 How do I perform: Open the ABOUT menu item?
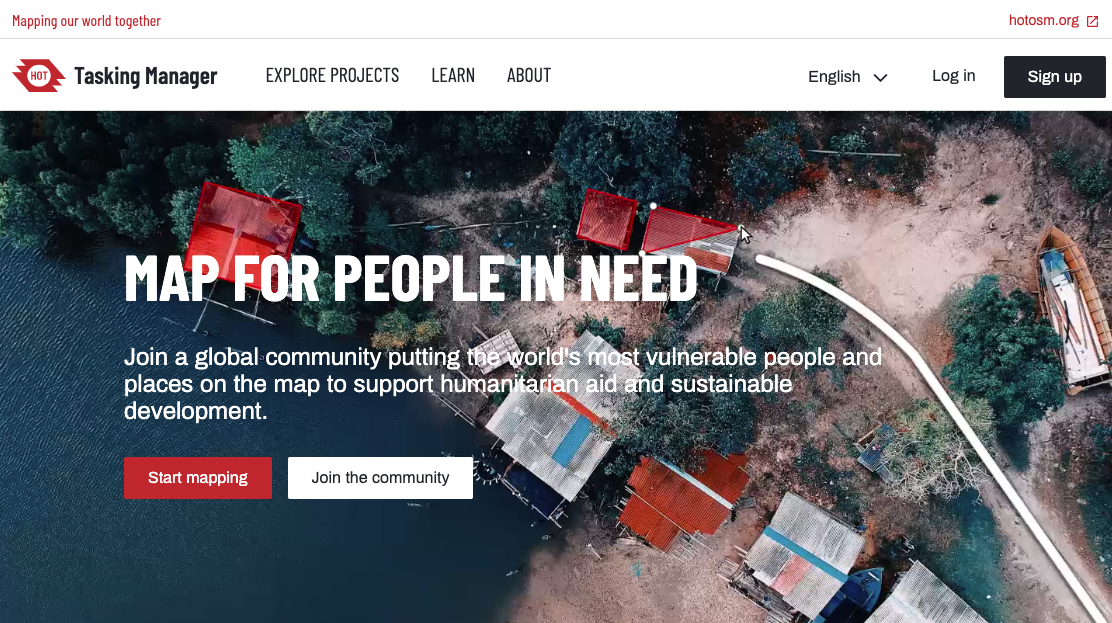click(529, 75)
